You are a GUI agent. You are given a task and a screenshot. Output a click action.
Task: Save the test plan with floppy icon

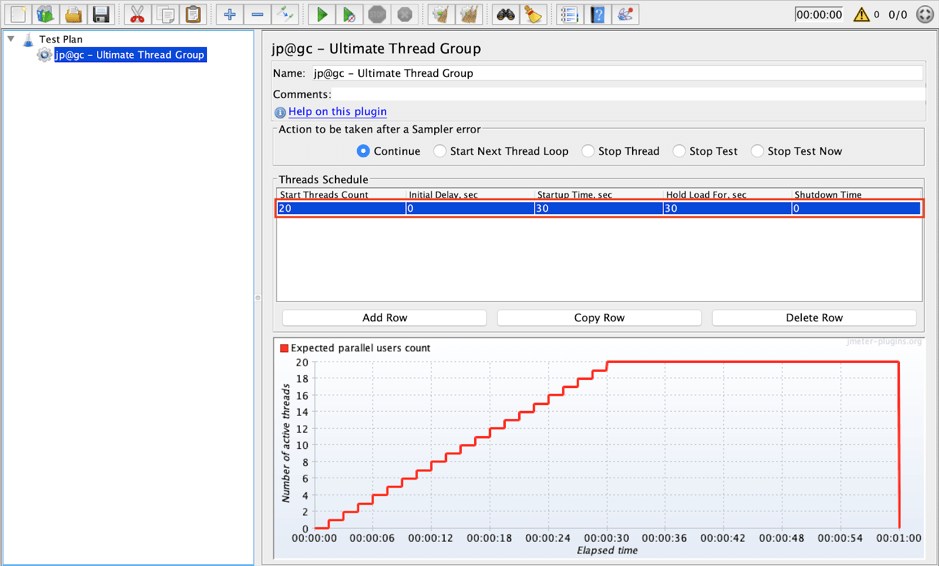click(x=101, y=14)
